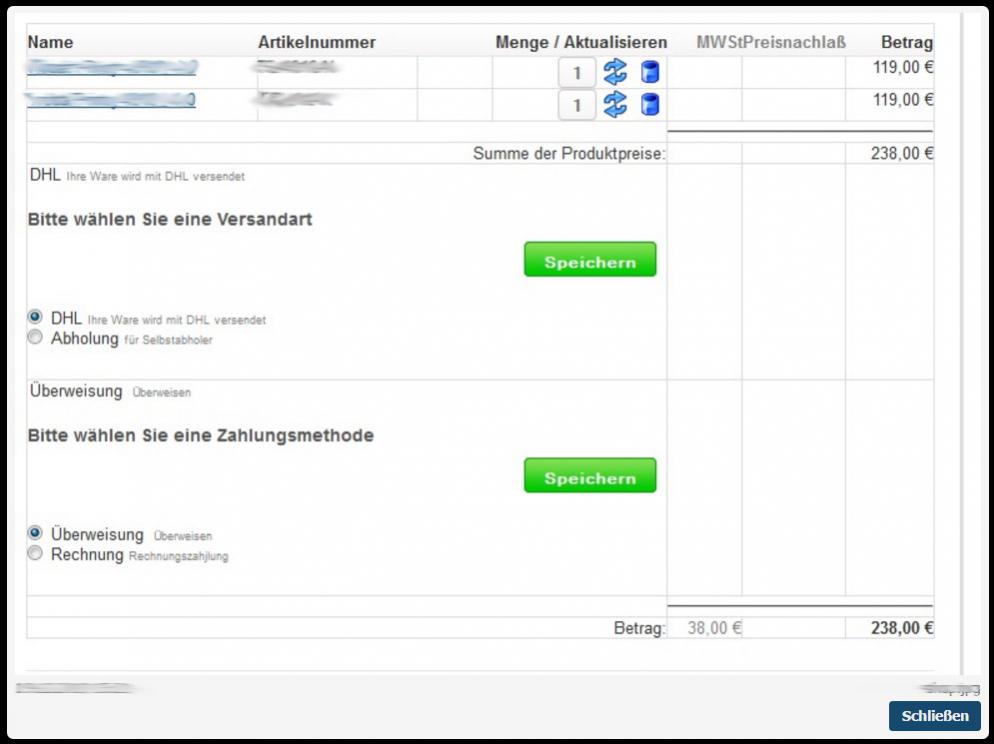Click the update quantity icon for the first product
This screenshot has height=744, width=994.
point(615,72)
